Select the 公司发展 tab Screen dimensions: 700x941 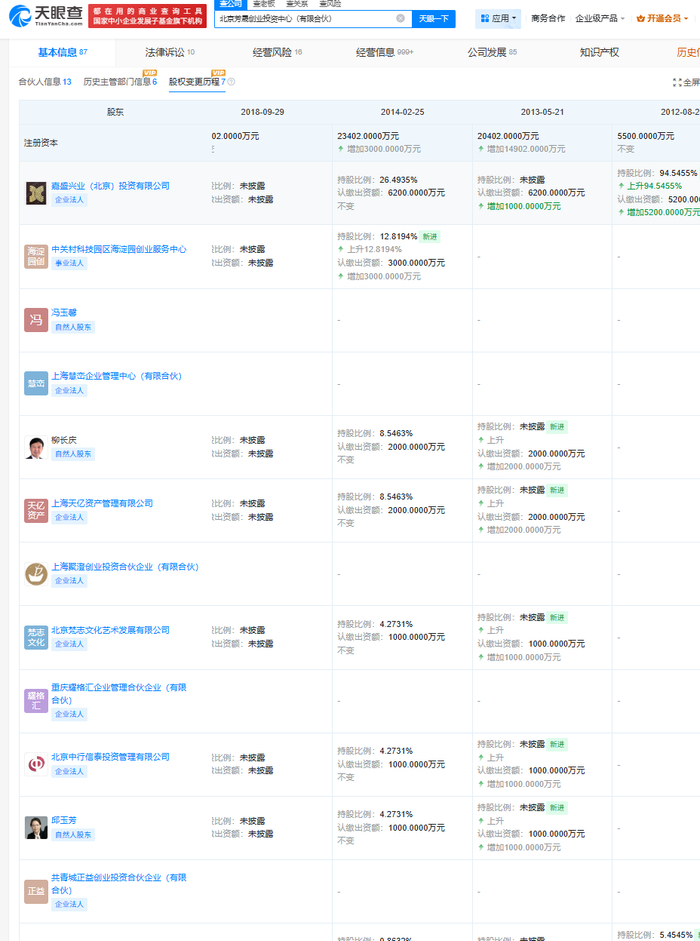coord(492,53)
